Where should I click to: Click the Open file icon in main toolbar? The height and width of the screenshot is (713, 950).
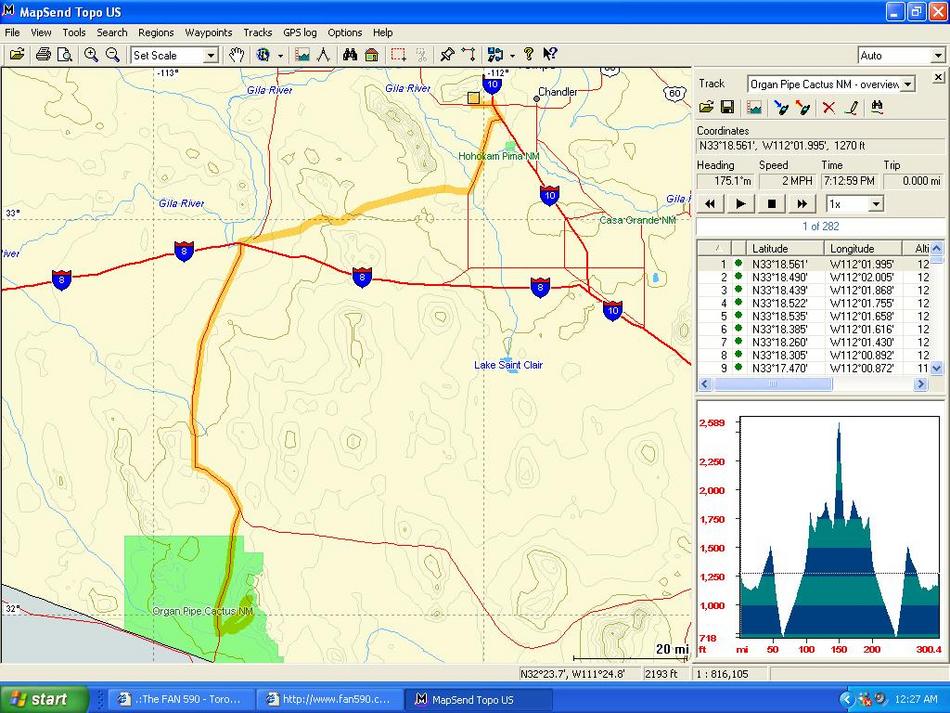tap(17, 55)
